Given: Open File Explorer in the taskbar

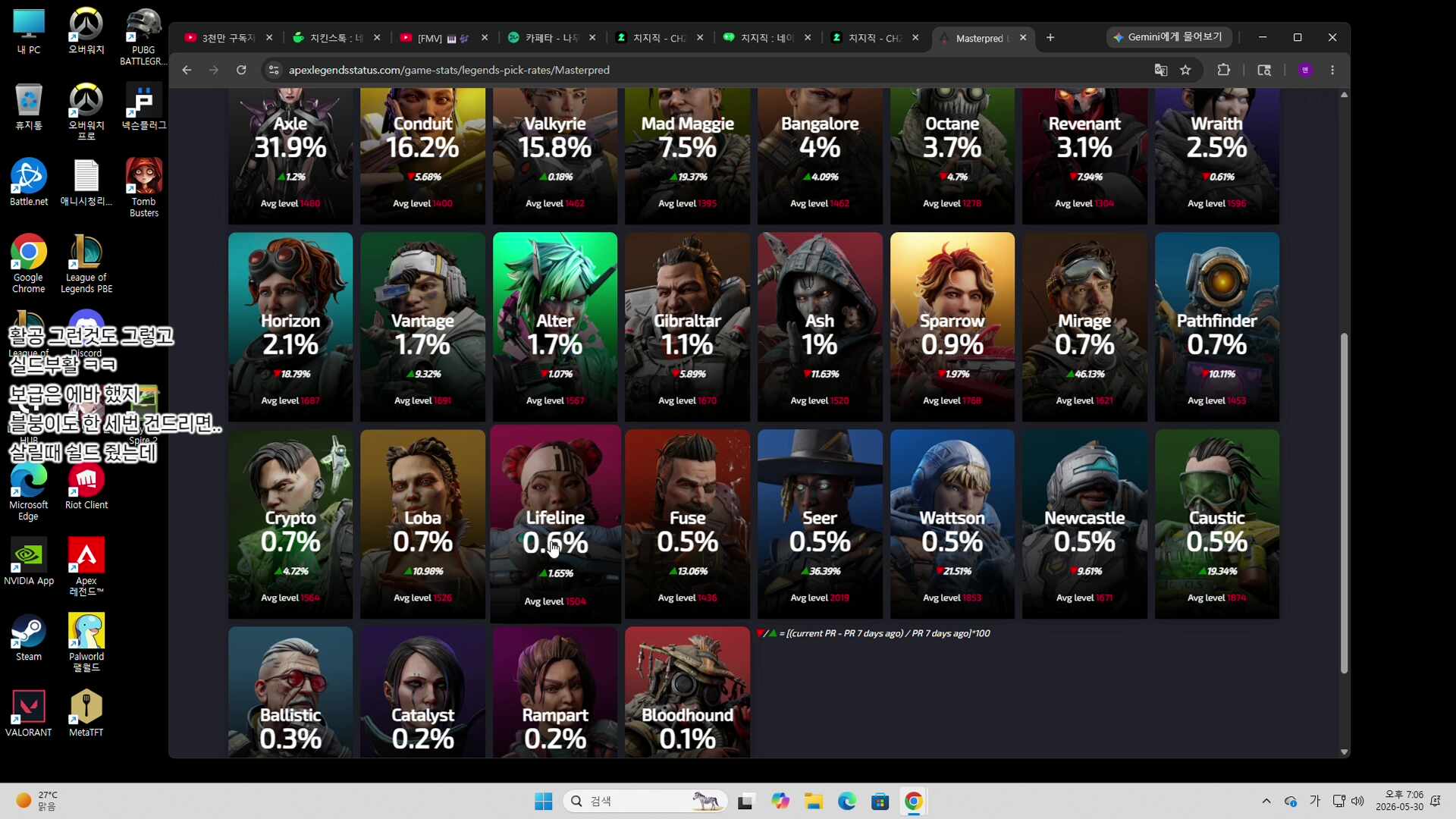Looking at the screenshot, I should [814, 801].
